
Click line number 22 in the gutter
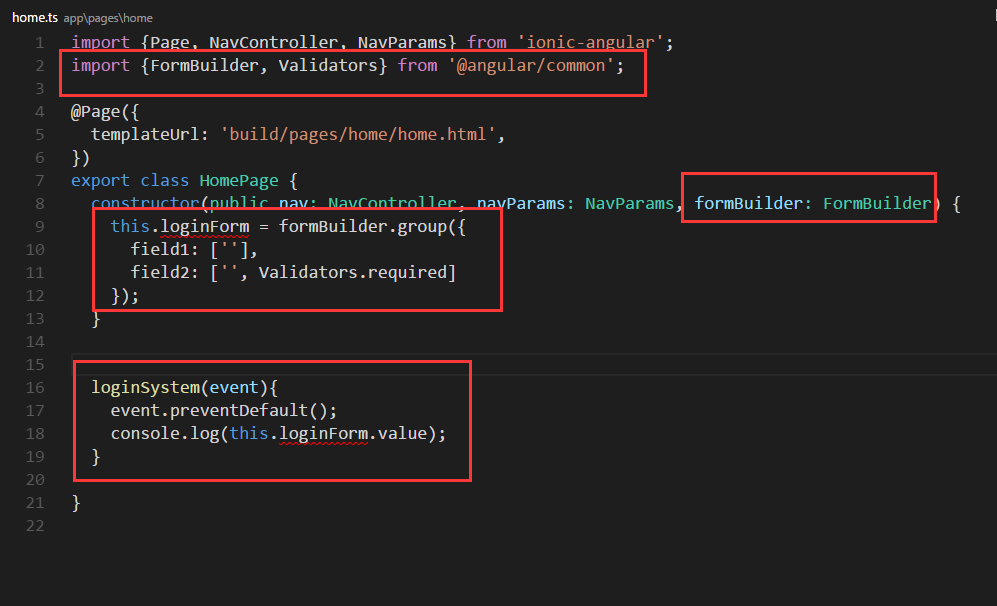pyautogui.click(x=35, y=526)
